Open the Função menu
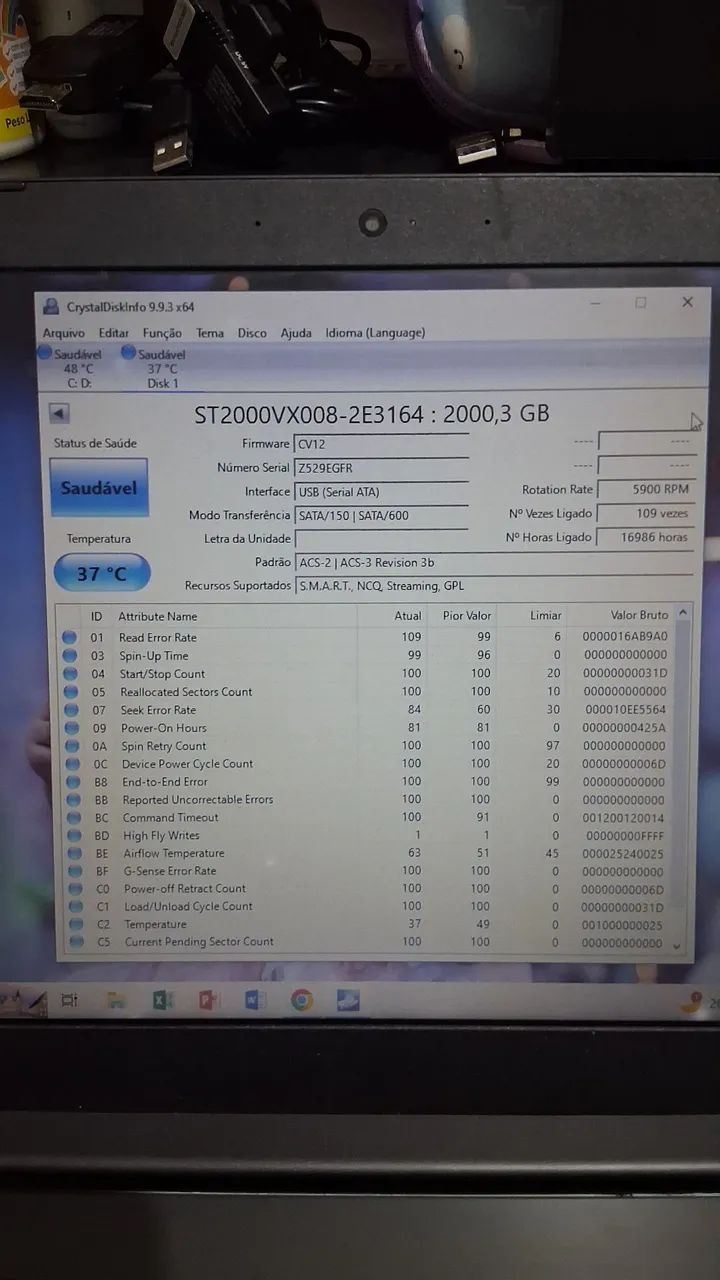Screen dimensions: 720x1280 point(162,333)
